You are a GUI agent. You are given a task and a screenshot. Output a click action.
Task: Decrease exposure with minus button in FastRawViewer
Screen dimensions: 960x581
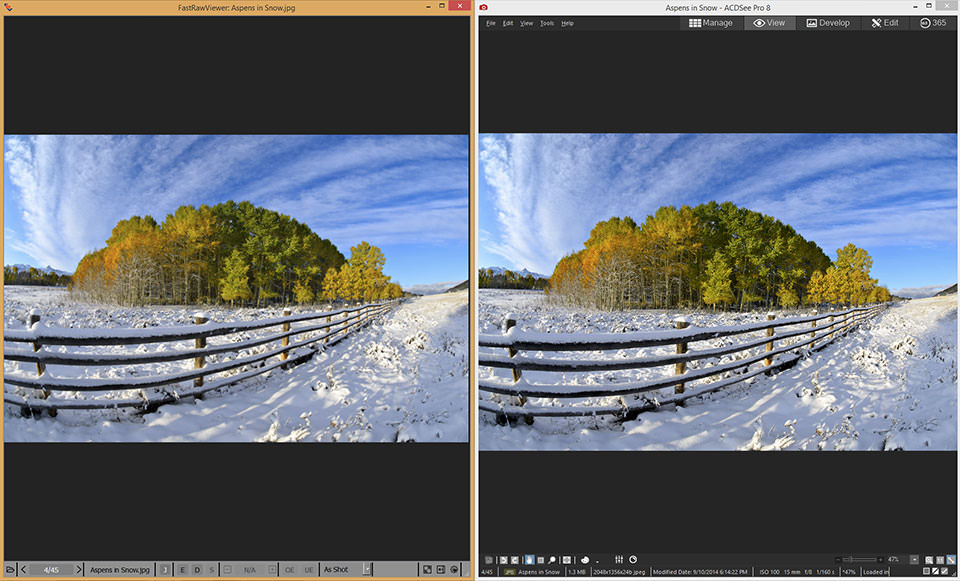[x=227, y=569]
